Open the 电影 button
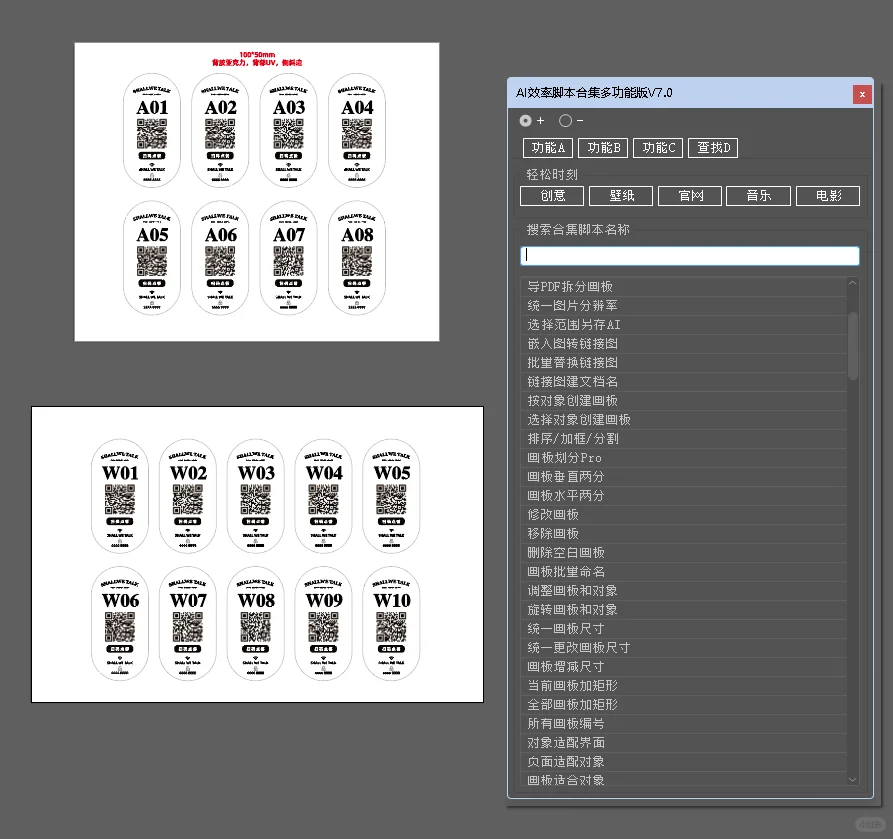The height and width of the screenshot is (839, 893). tap(827, 196)
